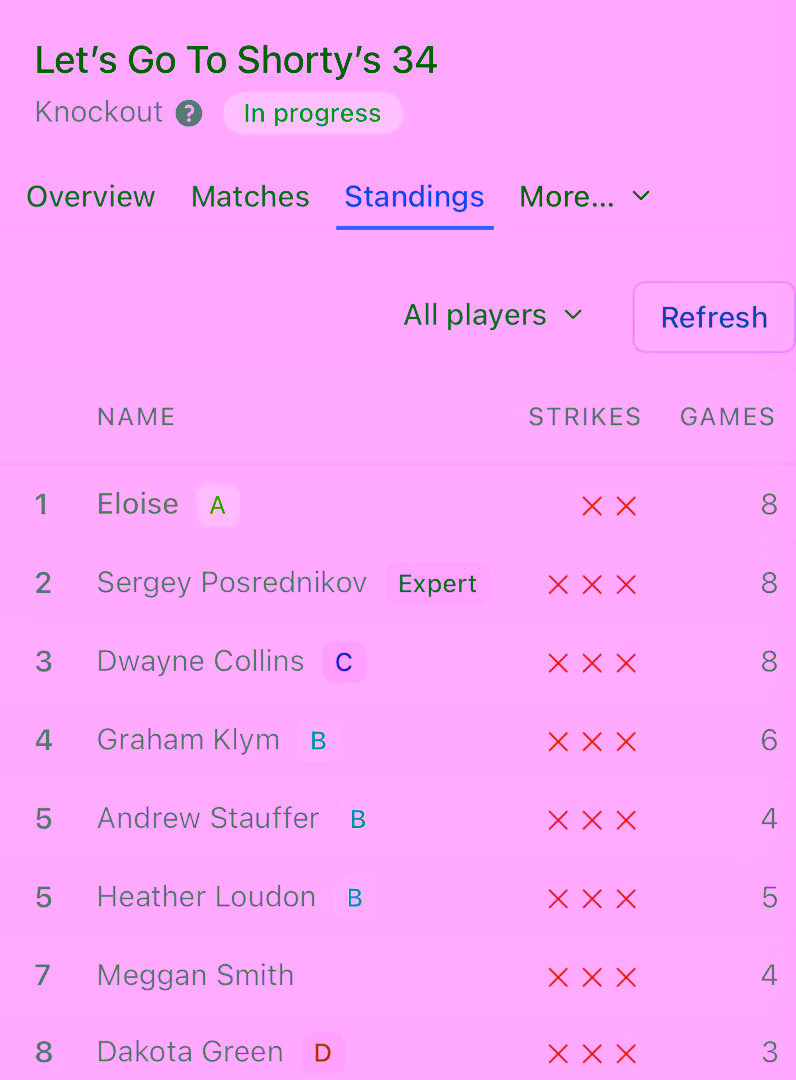796x1080 pixels.
Task: Select the tournament title Let's Go To Shorty's 34
Action: click(x=236, y=60)
